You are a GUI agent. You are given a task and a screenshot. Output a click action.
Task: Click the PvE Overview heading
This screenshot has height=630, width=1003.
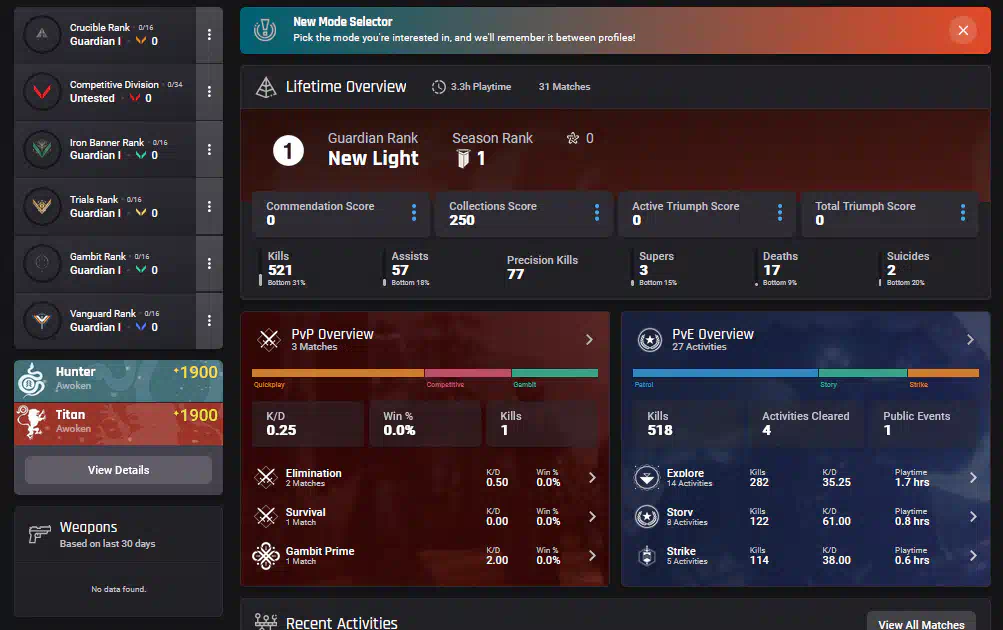click(x=713, y=334)
